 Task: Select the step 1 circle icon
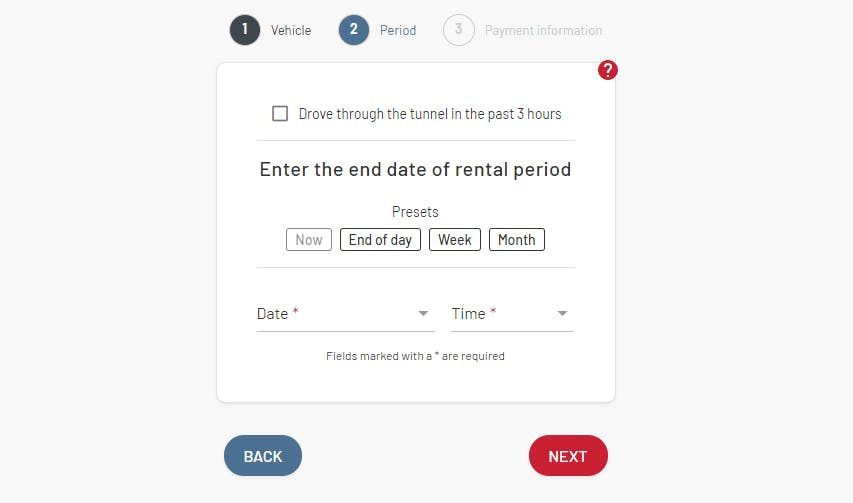click(x=245, y=30)
